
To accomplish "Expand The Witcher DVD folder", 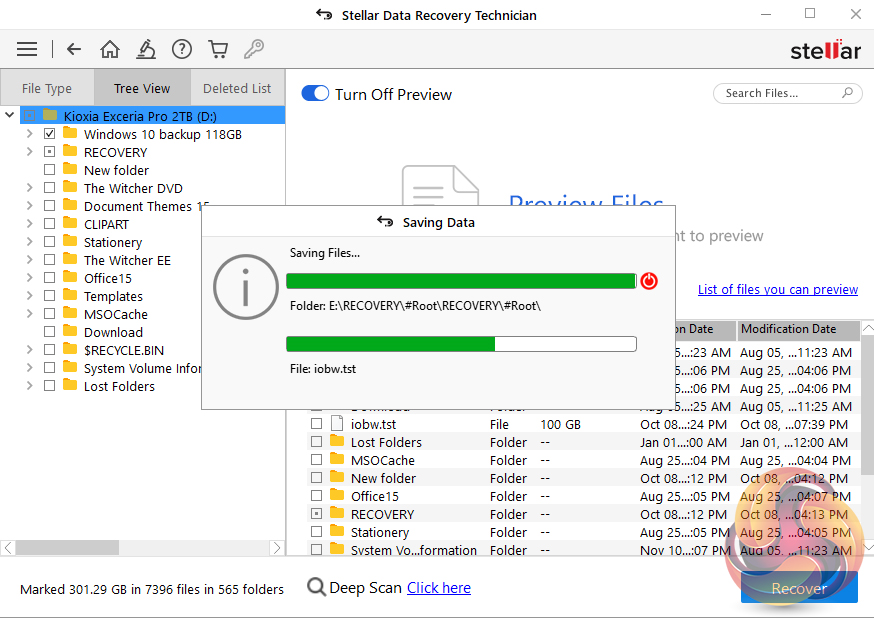I will 30,188.
